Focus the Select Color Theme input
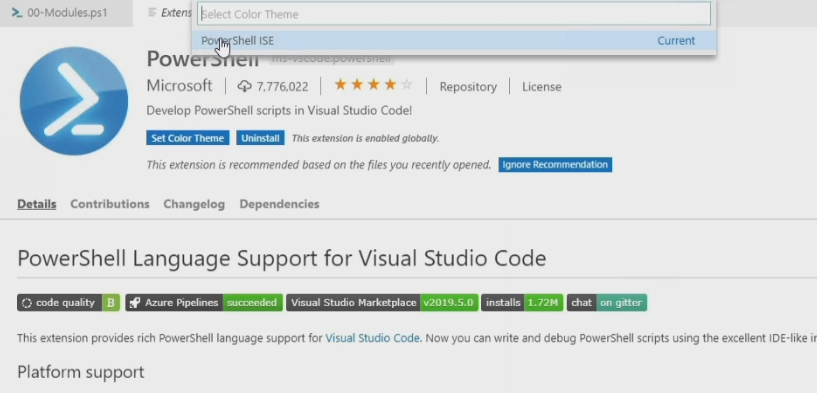817x393 pixels. (x=454, y=14)
